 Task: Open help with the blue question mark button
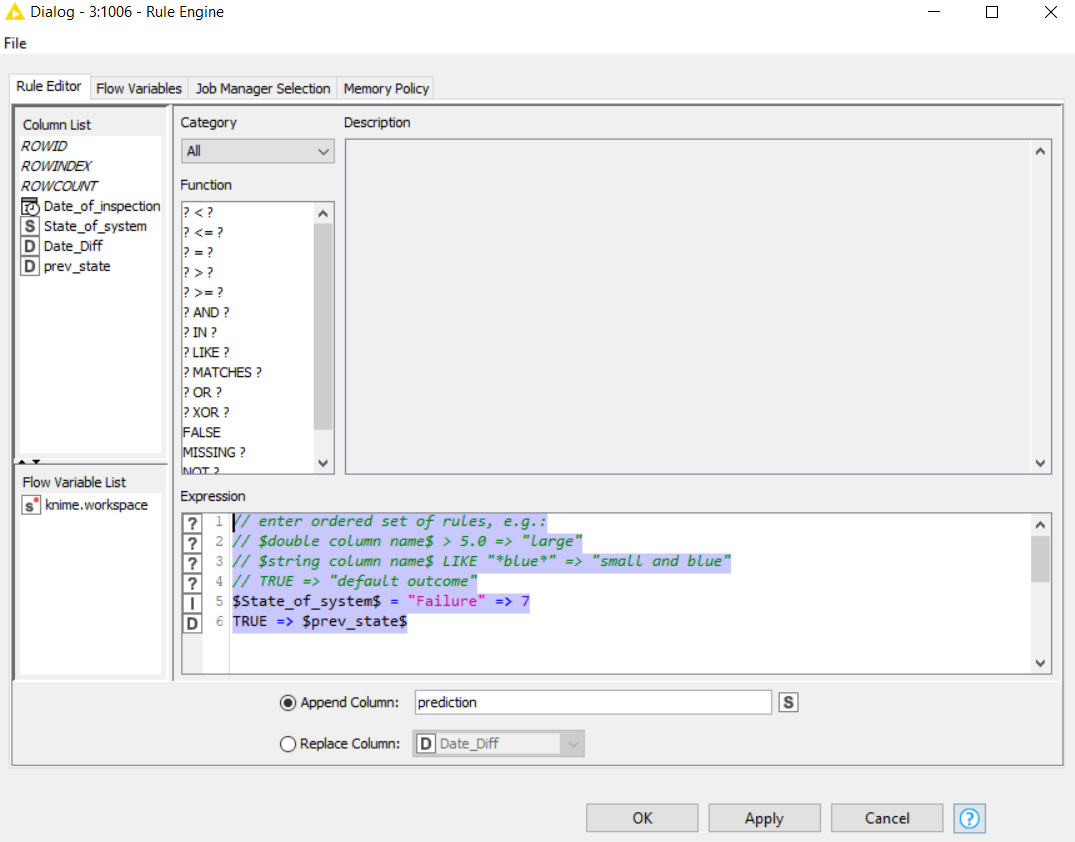click(x=969, y=818)
